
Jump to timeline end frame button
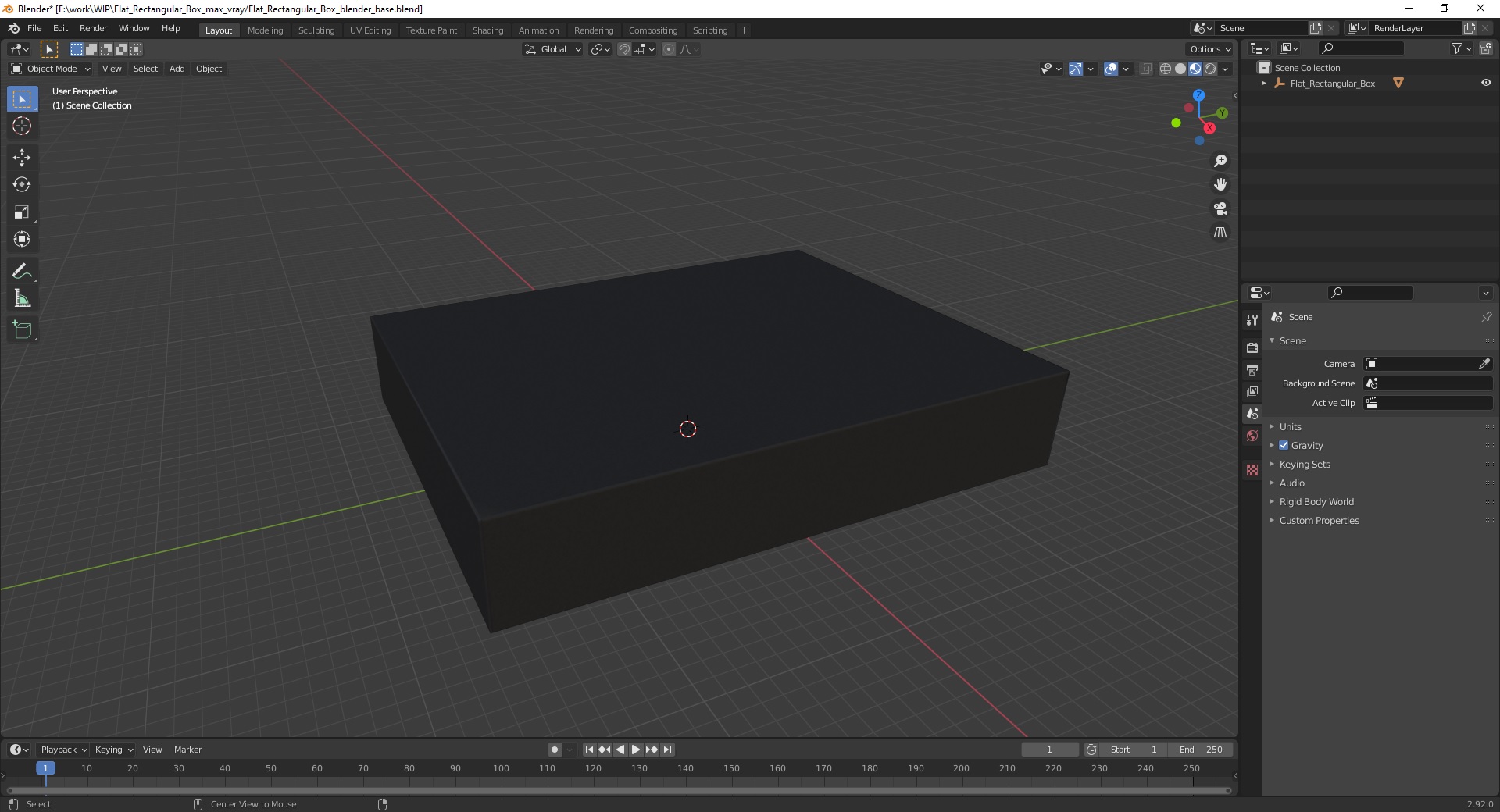[668, 750]
